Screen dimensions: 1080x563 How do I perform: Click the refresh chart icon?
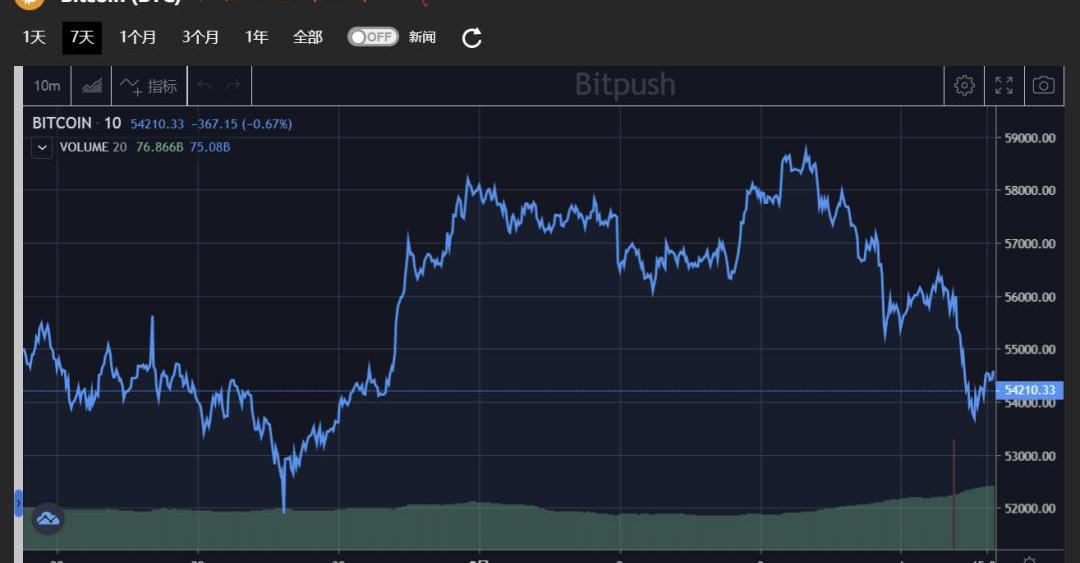tap(472, 38)
